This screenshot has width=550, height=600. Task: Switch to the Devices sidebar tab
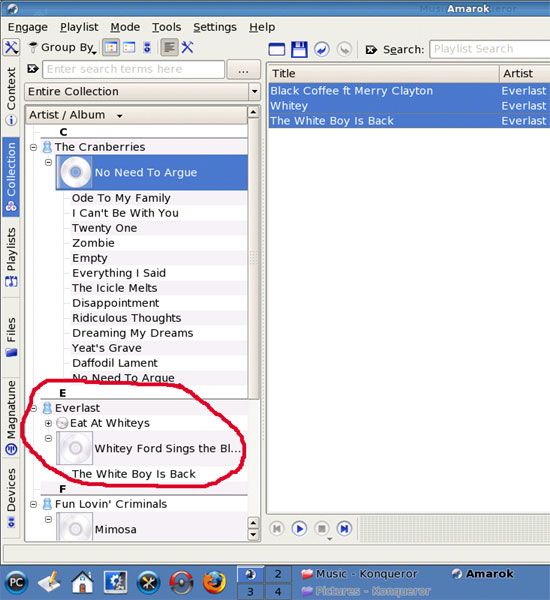[x=11, y=497]
